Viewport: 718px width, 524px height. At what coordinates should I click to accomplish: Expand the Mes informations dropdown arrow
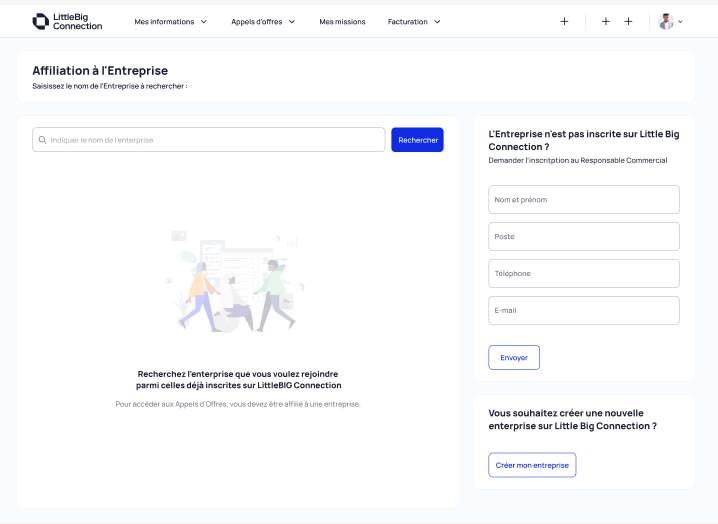204,22
